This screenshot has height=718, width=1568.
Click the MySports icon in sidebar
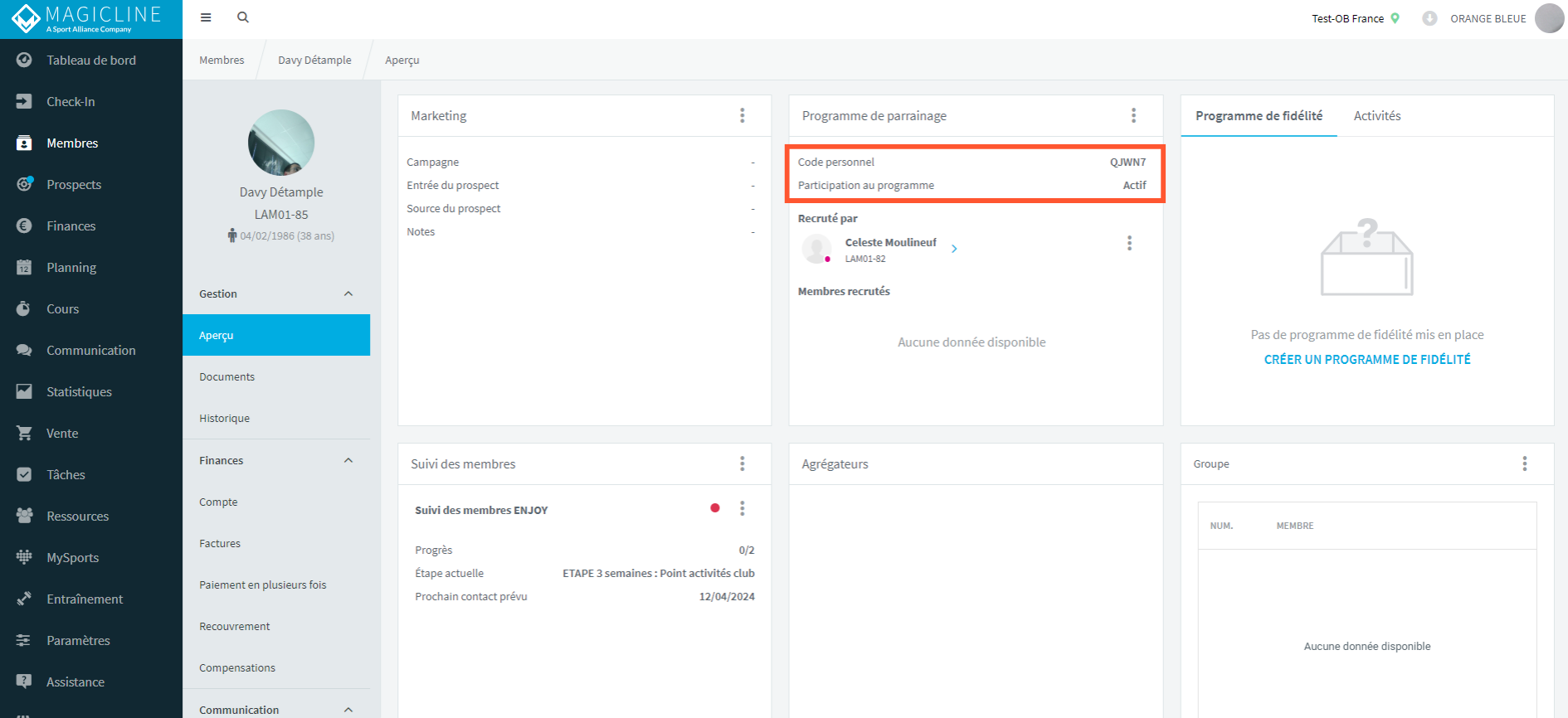click(24, 557)
